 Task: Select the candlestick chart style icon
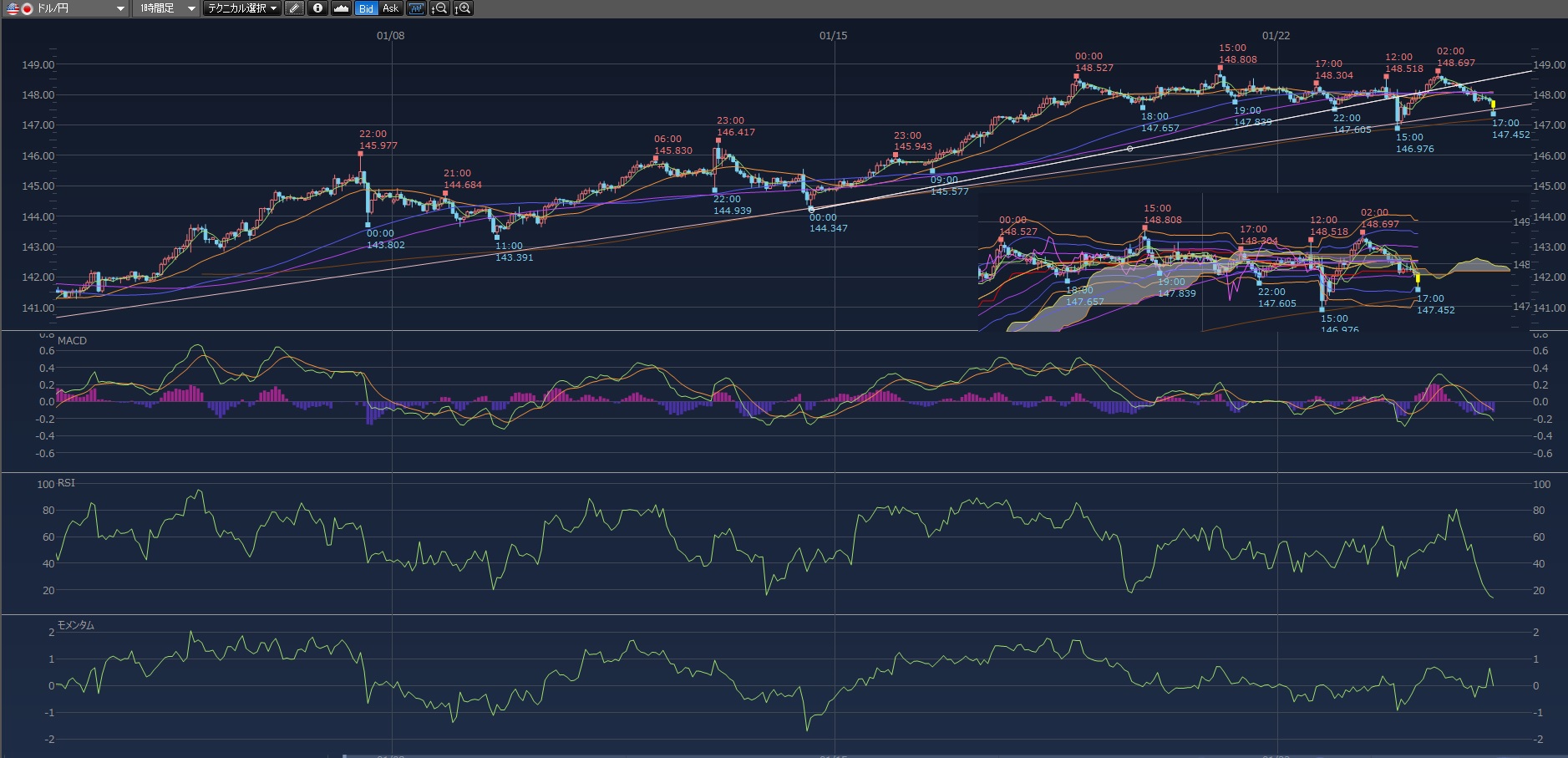415,8
